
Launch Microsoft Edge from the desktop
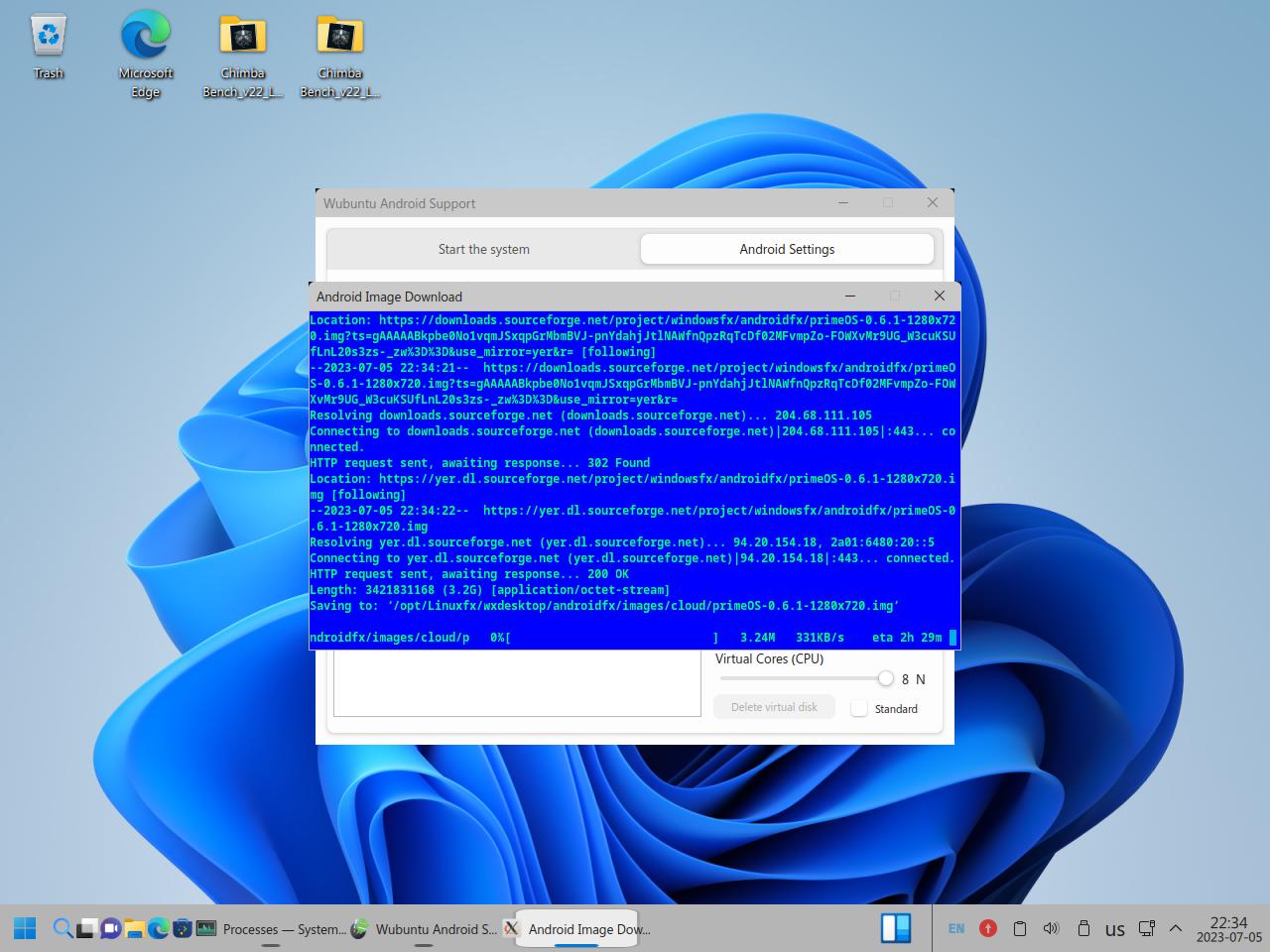[x=146, y=56]
